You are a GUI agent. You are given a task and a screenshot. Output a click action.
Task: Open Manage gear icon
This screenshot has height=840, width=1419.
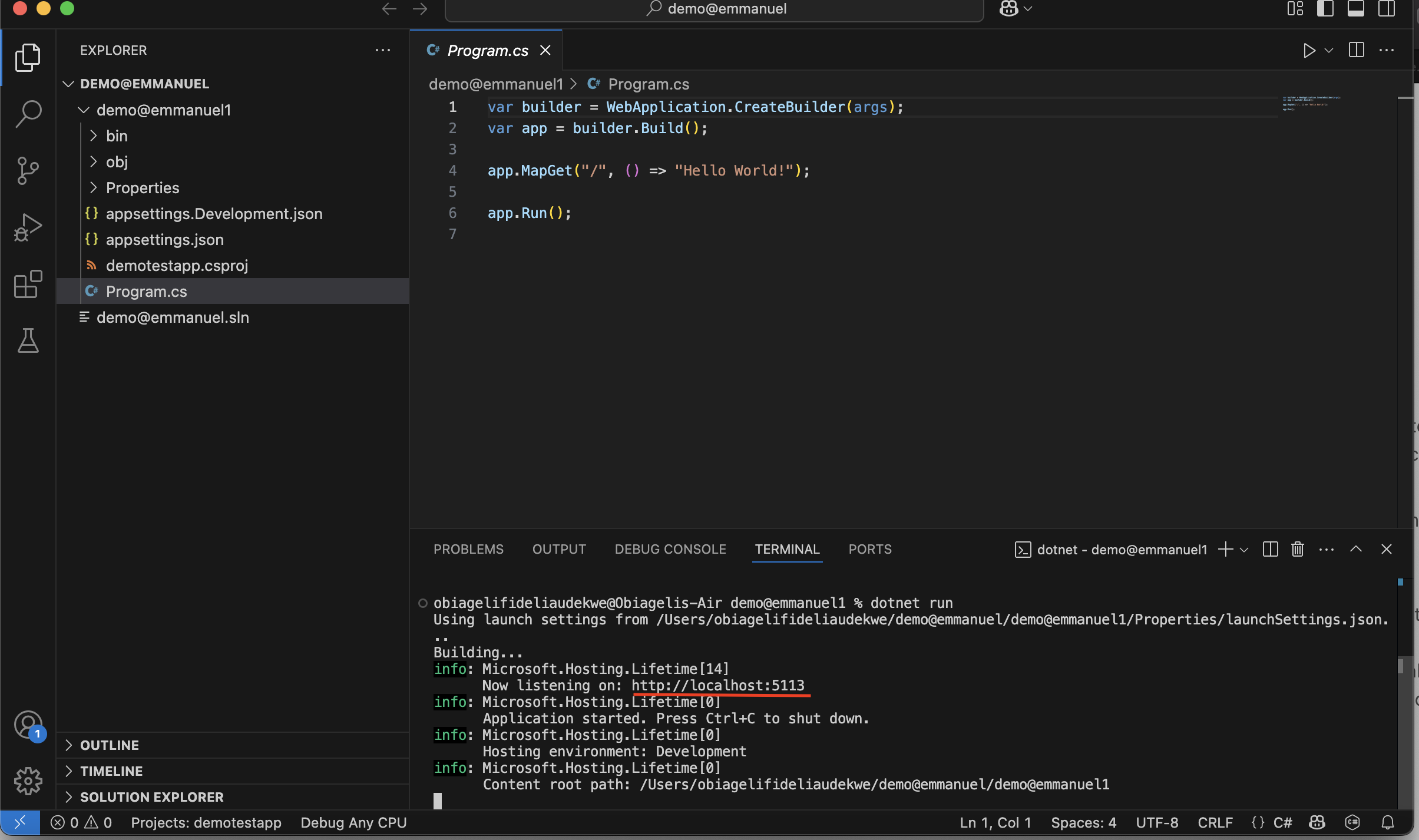pyautogui.click(x=28, y=781)
